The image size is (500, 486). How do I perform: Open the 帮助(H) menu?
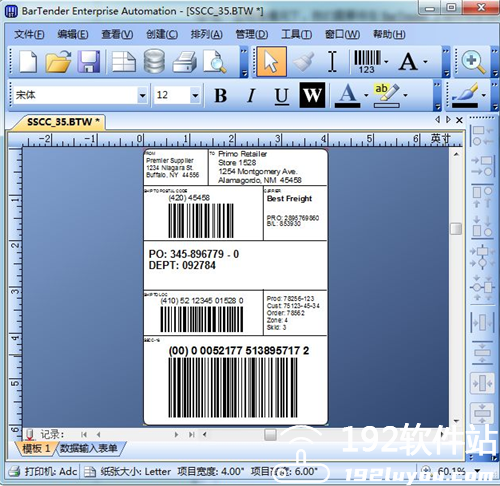tap(389, 34)
